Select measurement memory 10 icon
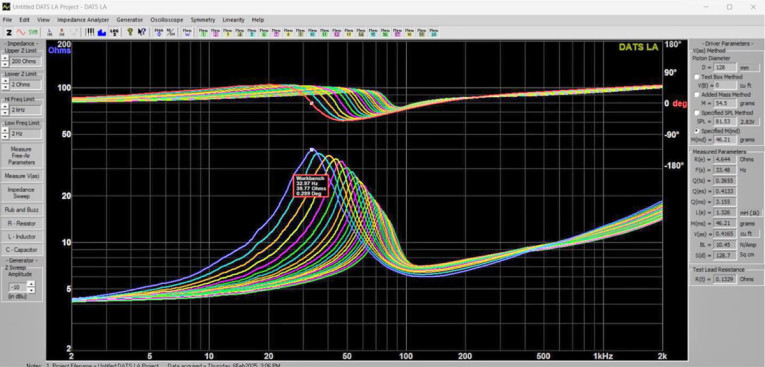 point(312,32)
